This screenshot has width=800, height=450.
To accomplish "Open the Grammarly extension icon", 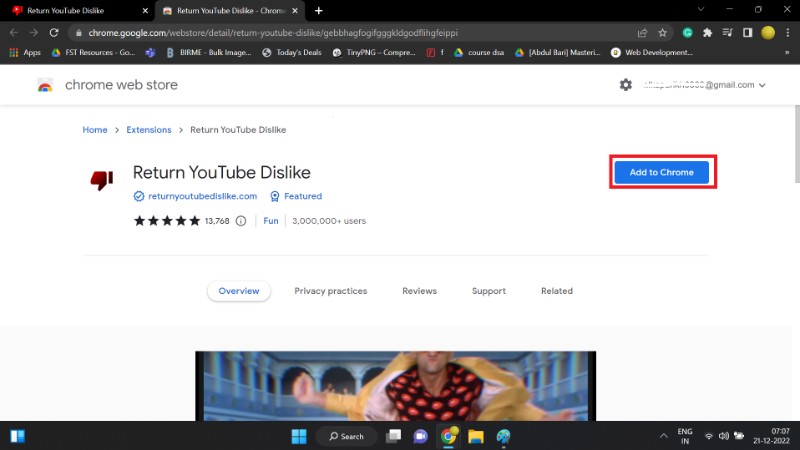I will (688, 32).
